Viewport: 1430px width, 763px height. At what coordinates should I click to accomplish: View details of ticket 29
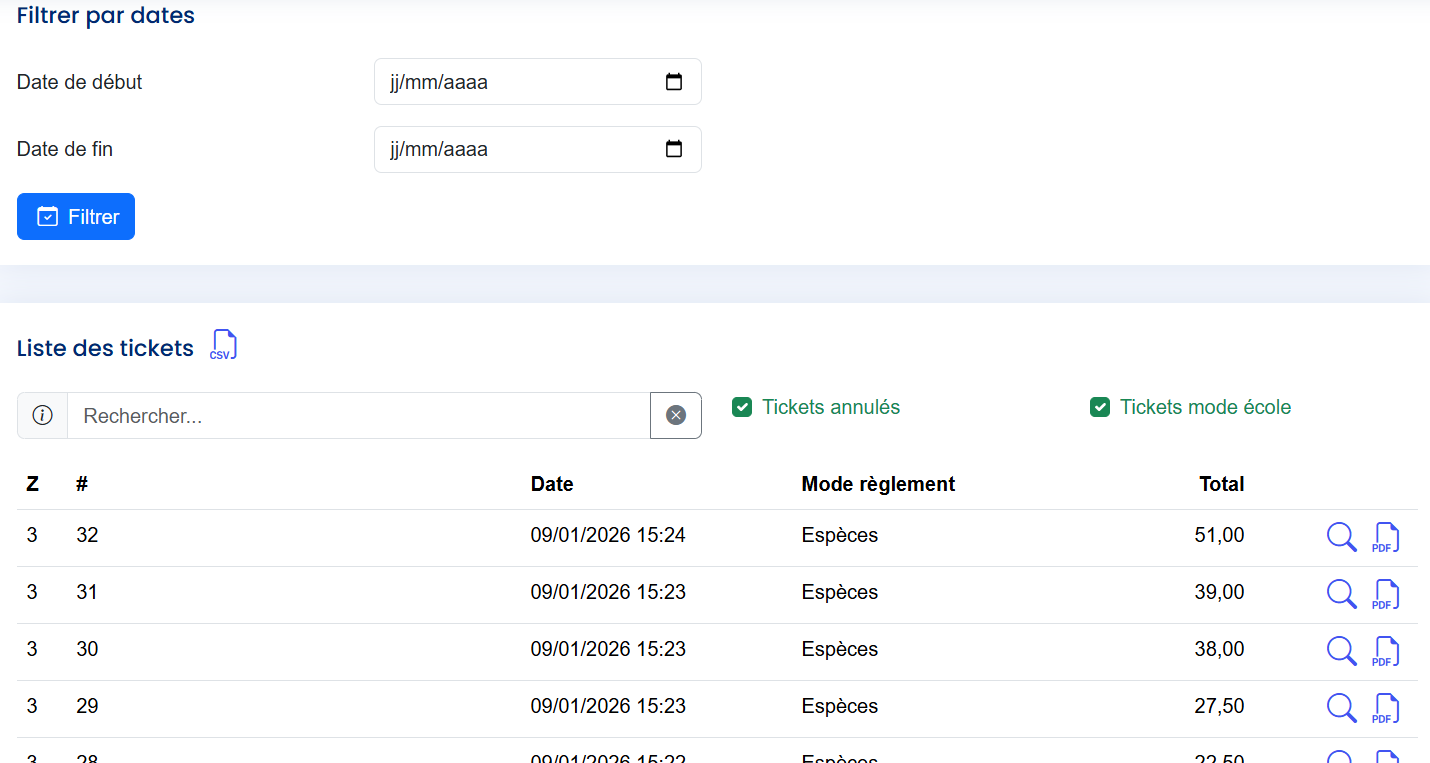pyautogui.click(x=1341, y=708)
